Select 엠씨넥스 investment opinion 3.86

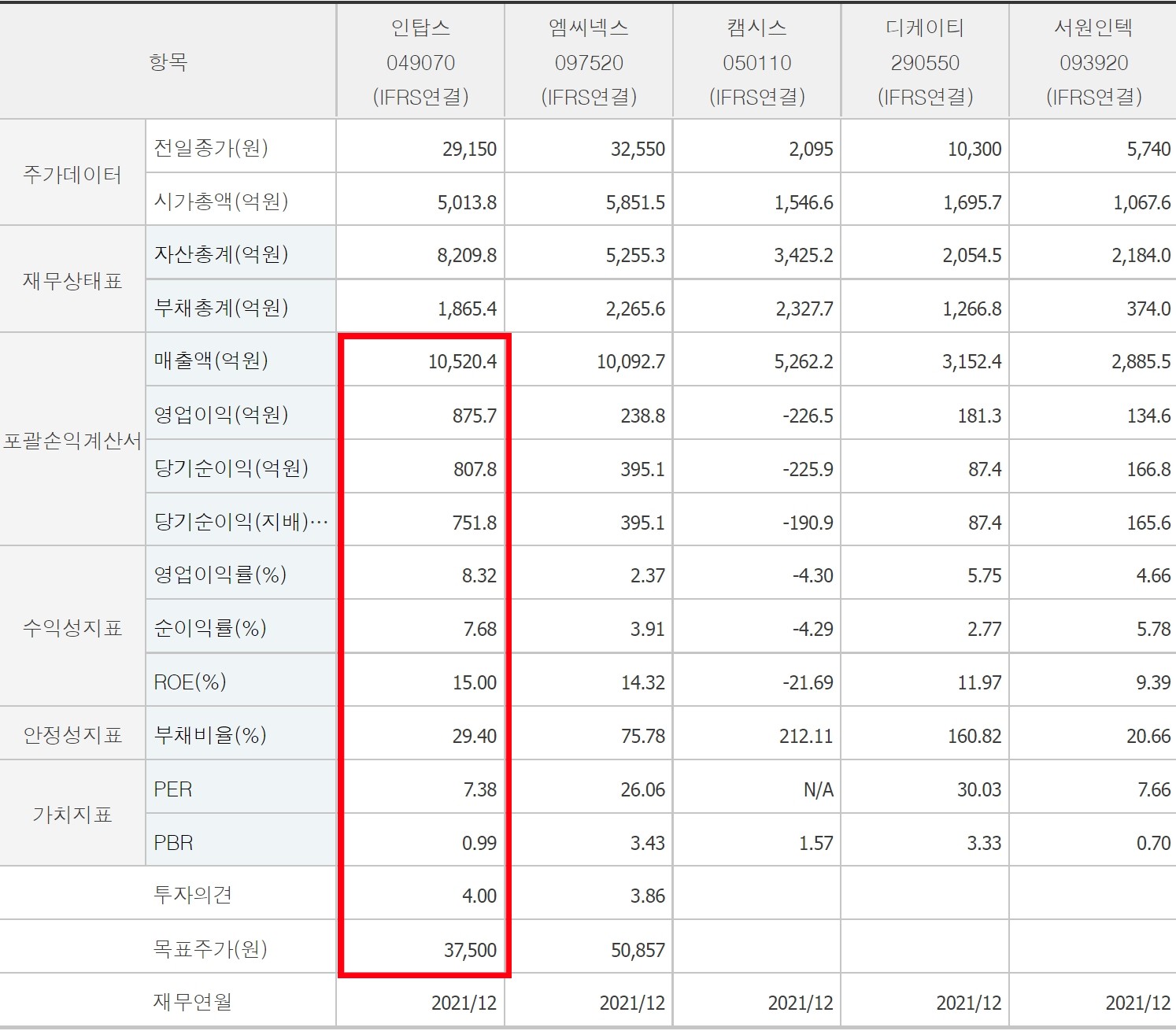(x=648, y=896)
